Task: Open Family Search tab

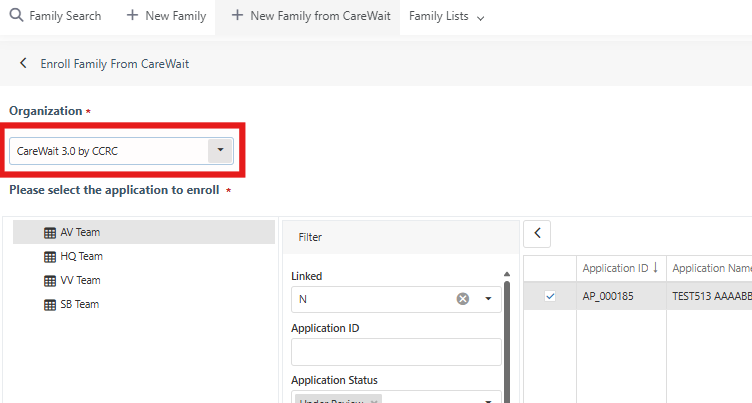Action: click(x=56, y=16)
